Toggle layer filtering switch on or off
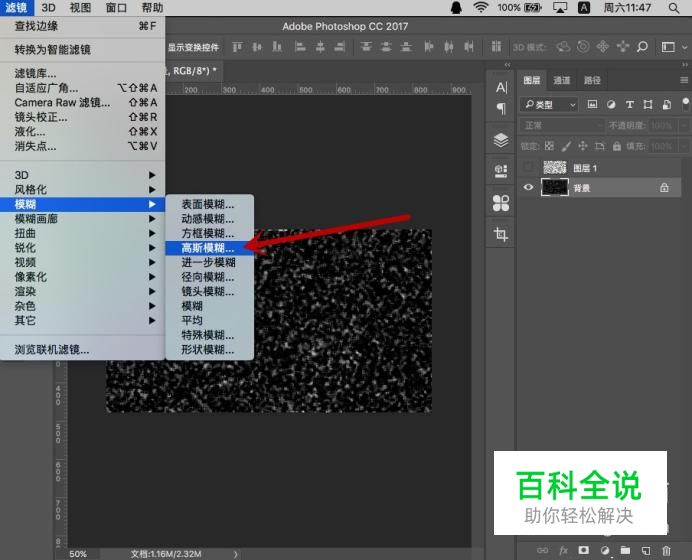692x560 pixels. click(x=685, y=105)
